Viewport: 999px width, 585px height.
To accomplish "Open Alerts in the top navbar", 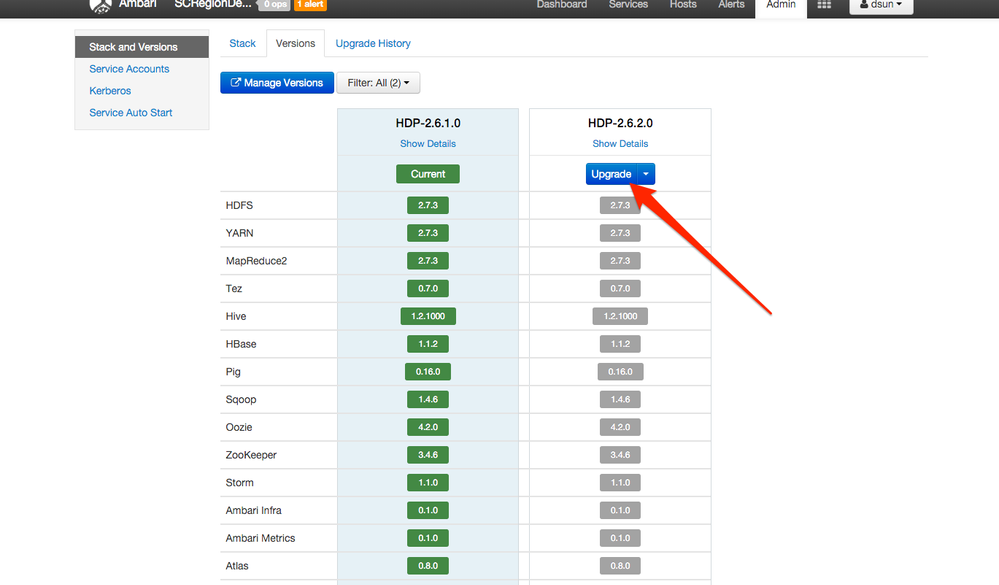I will click(731, 4).
